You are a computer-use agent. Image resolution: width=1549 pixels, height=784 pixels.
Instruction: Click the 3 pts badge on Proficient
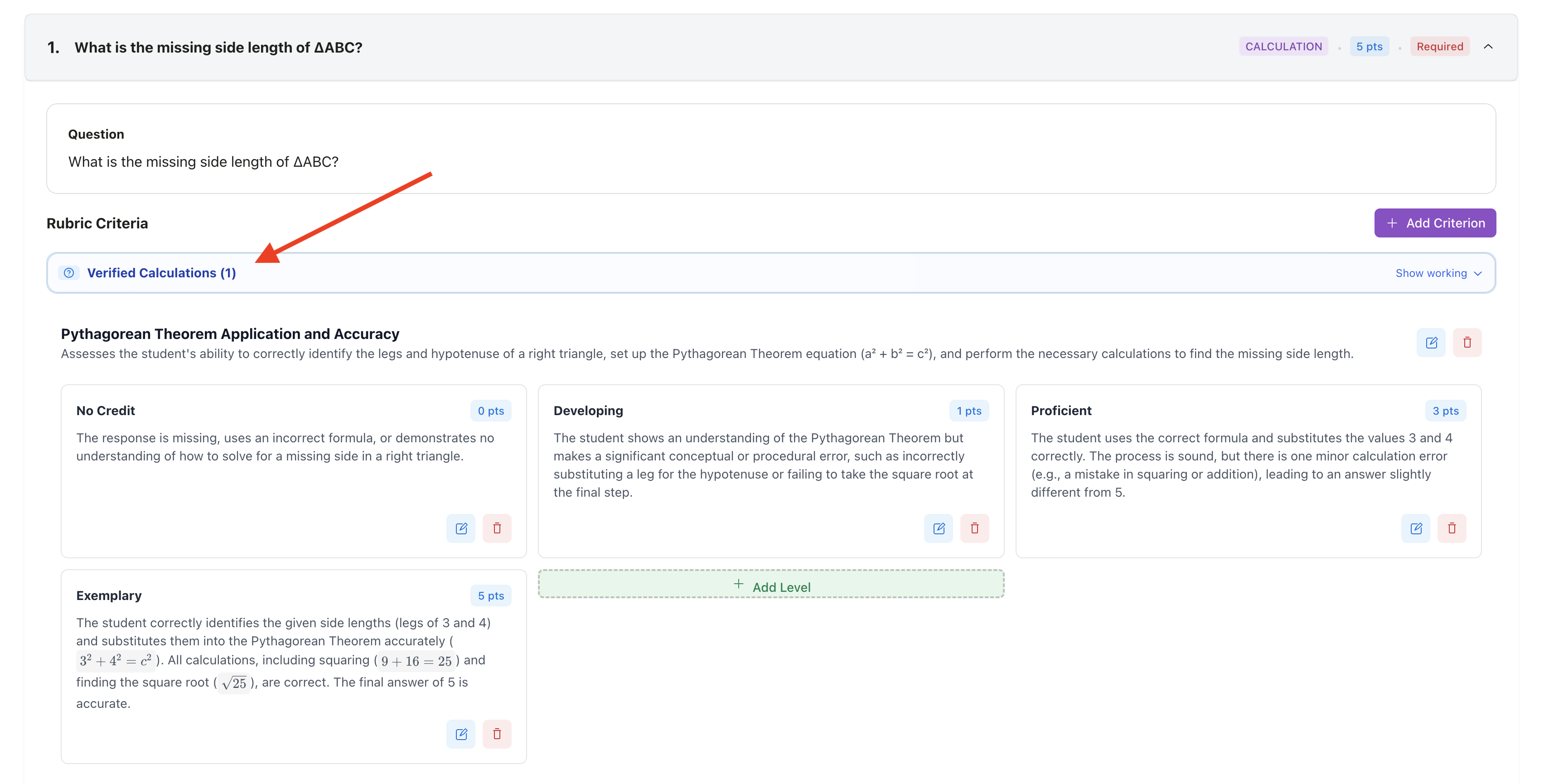click(x=1446, y=411)
